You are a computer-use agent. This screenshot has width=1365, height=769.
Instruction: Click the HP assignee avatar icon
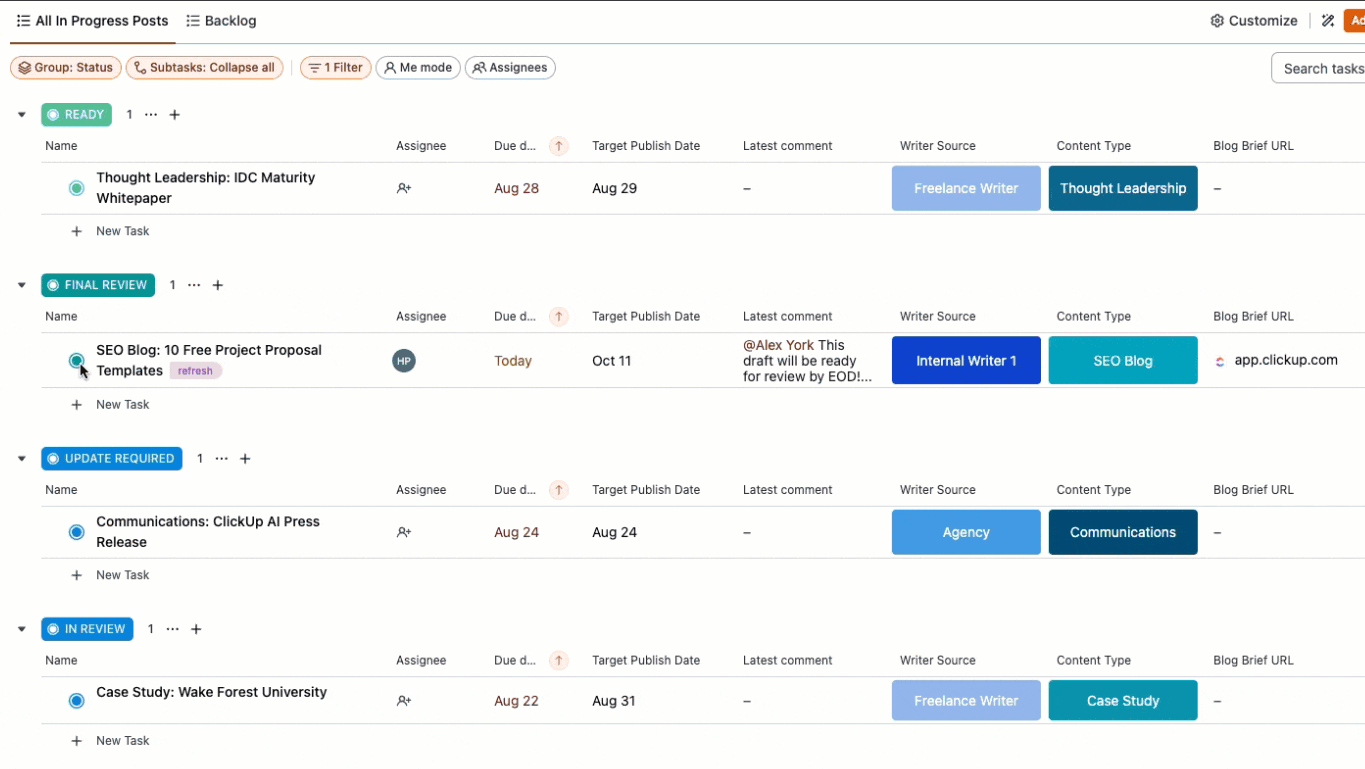coord(404,361)
